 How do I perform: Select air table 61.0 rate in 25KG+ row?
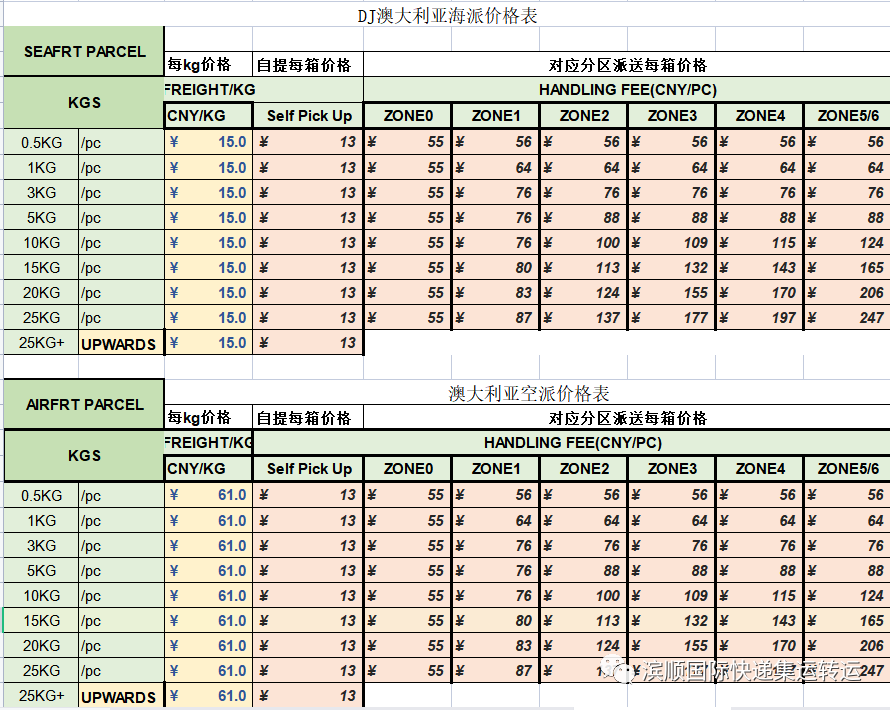(x=208, y=695)
